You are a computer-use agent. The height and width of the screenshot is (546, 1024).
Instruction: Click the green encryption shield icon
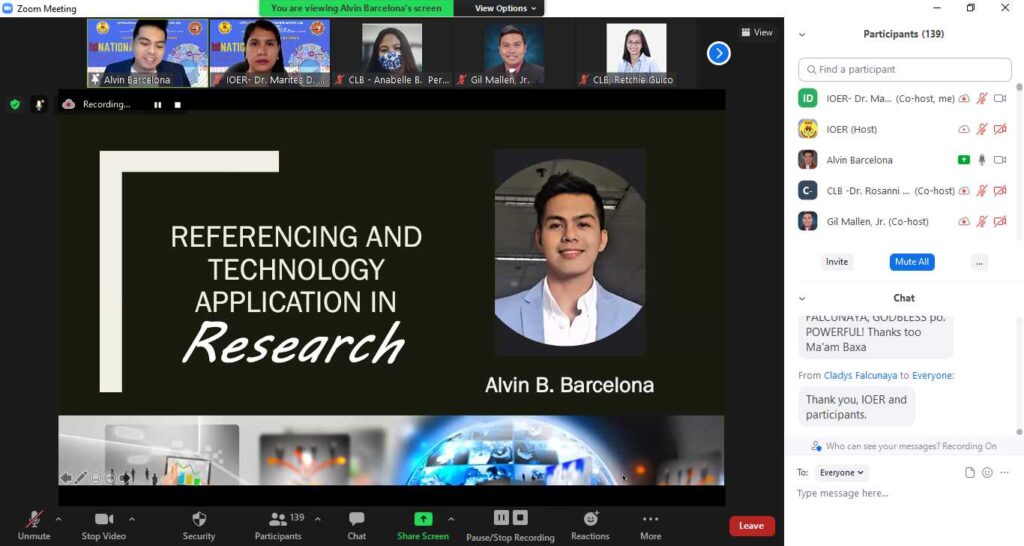15,104
